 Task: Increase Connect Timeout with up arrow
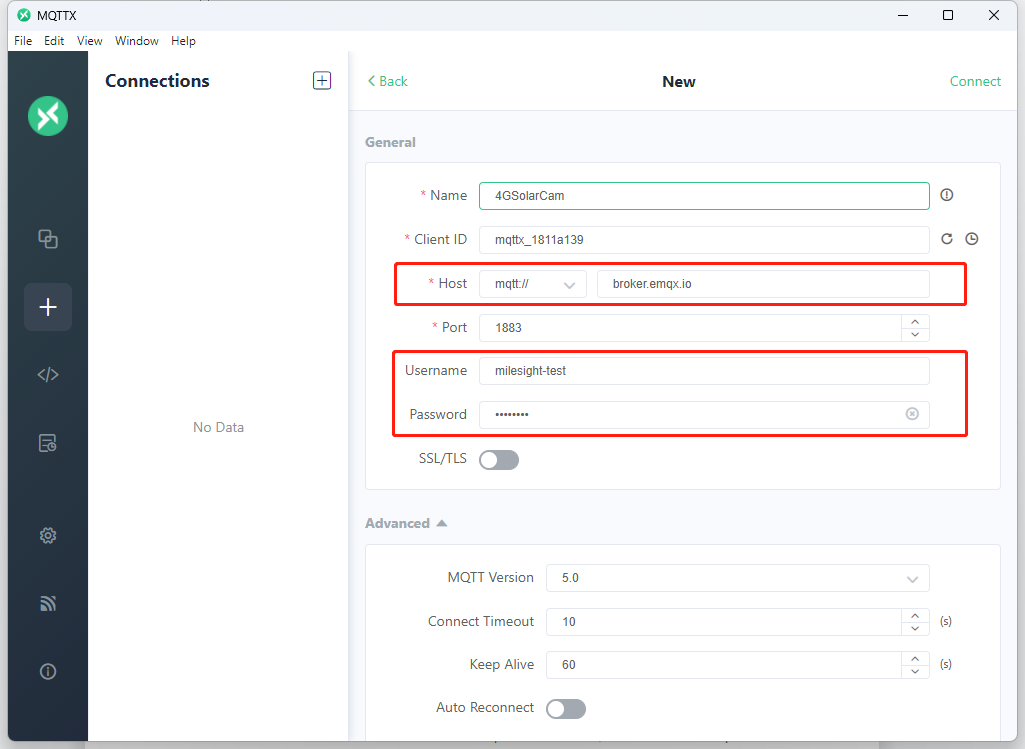[x=915, y=616]
